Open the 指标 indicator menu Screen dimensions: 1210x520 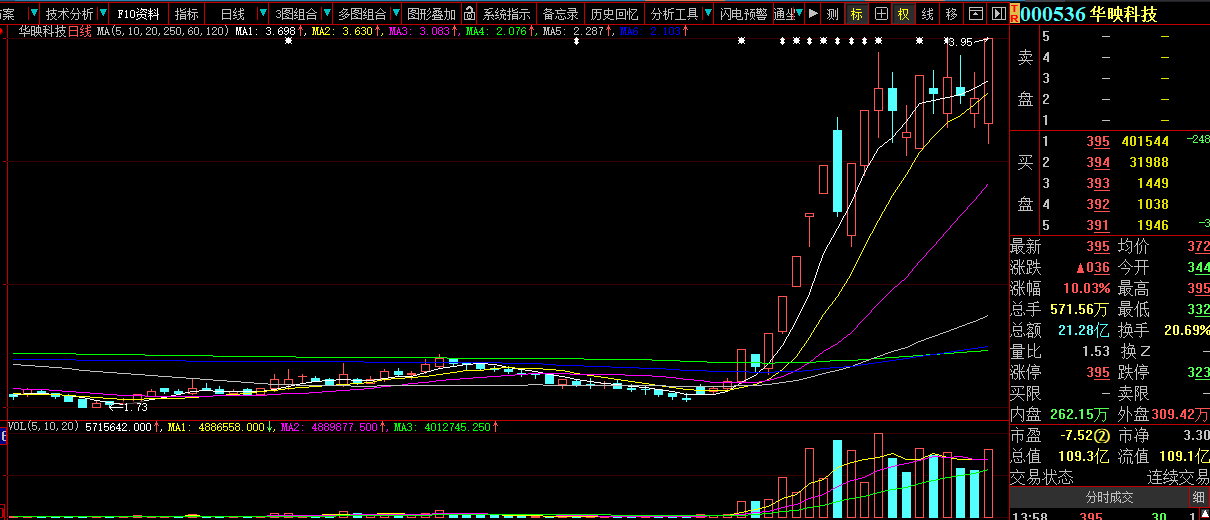pyautogui.click(x=186, y=14)
